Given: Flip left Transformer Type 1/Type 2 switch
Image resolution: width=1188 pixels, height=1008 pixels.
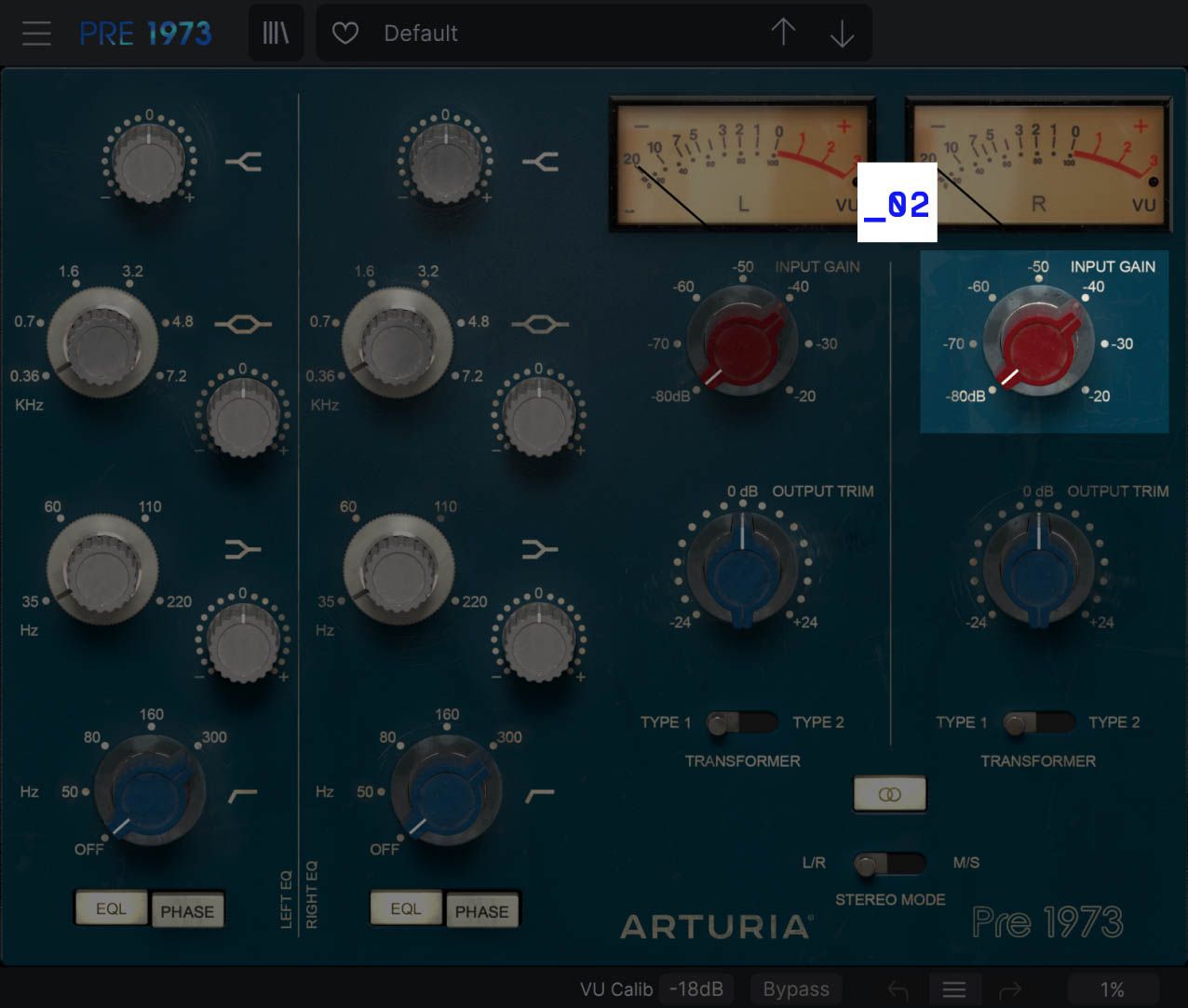Looking at the screenshot, I should point(742,723).
